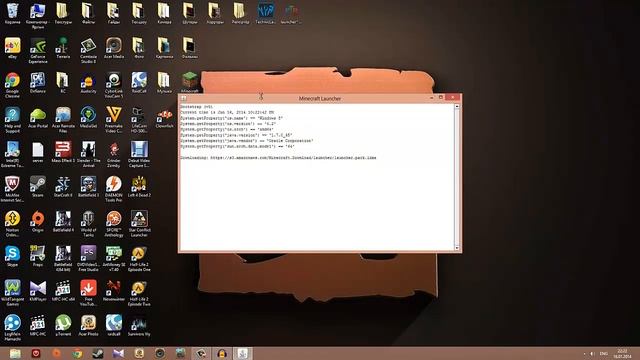
Task: Click inside the Minecraft Launcher log text area
Action: coord(317,177)
